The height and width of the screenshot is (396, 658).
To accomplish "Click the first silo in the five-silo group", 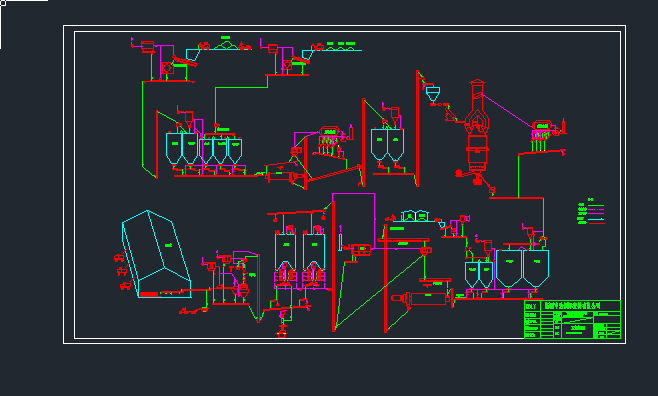I will pos(174,148).
